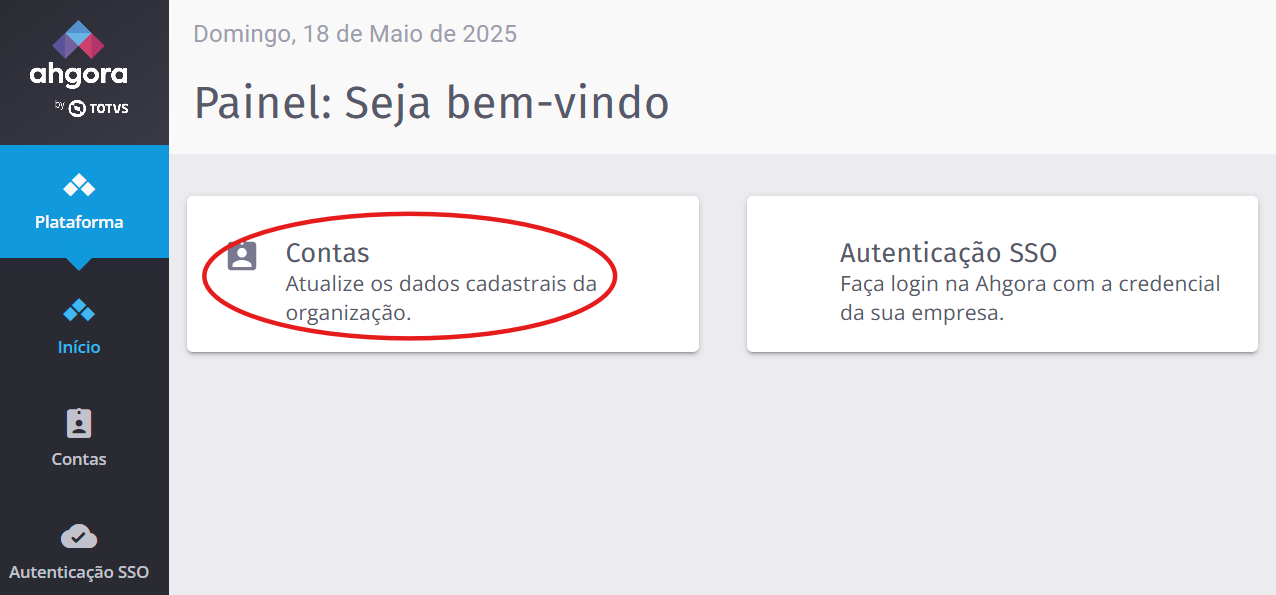Screen dimensions: 1276x595
Task: Open the Contas card title
Action: (x=327, y=253)
